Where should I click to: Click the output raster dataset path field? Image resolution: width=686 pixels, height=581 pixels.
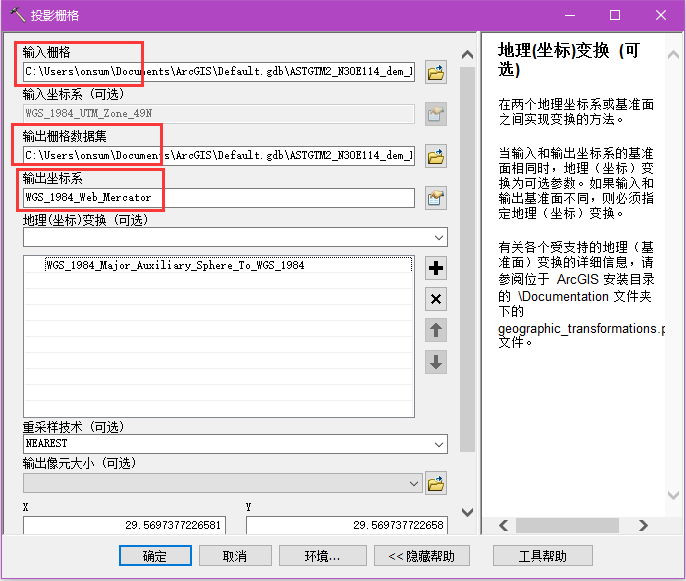coord(219,156)
